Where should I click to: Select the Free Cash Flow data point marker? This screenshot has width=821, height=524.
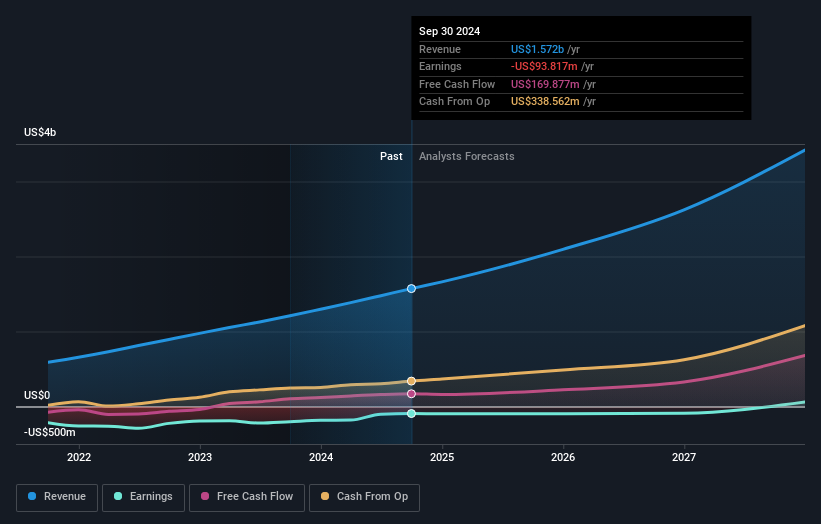tap(412, 394)
